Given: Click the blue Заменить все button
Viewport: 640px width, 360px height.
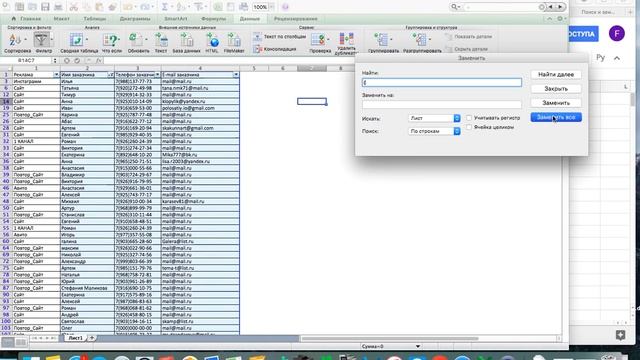Looking at the screenshot, I should (x=556, y=117).
